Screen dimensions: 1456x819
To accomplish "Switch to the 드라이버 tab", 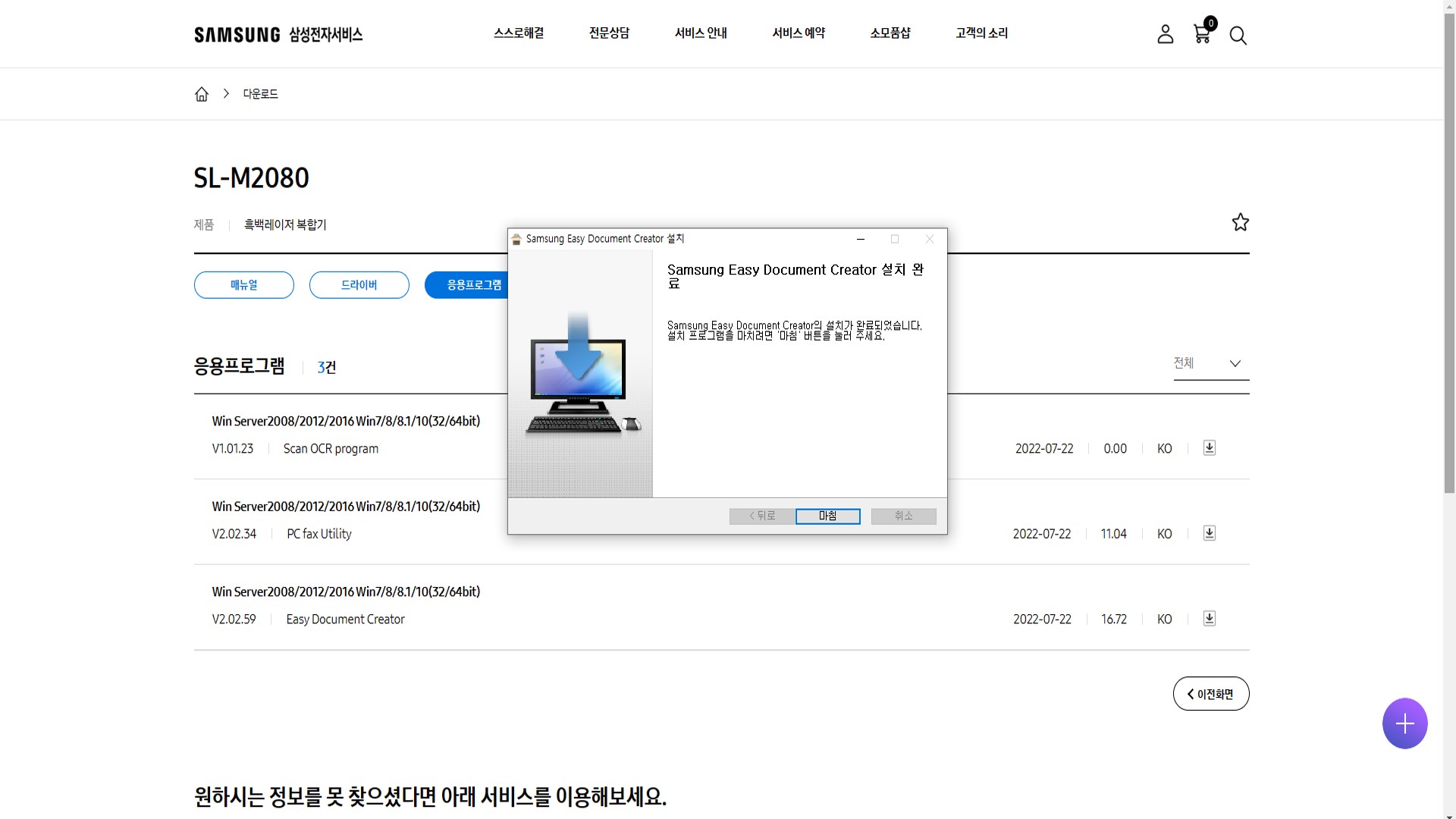I will [359, 285].
